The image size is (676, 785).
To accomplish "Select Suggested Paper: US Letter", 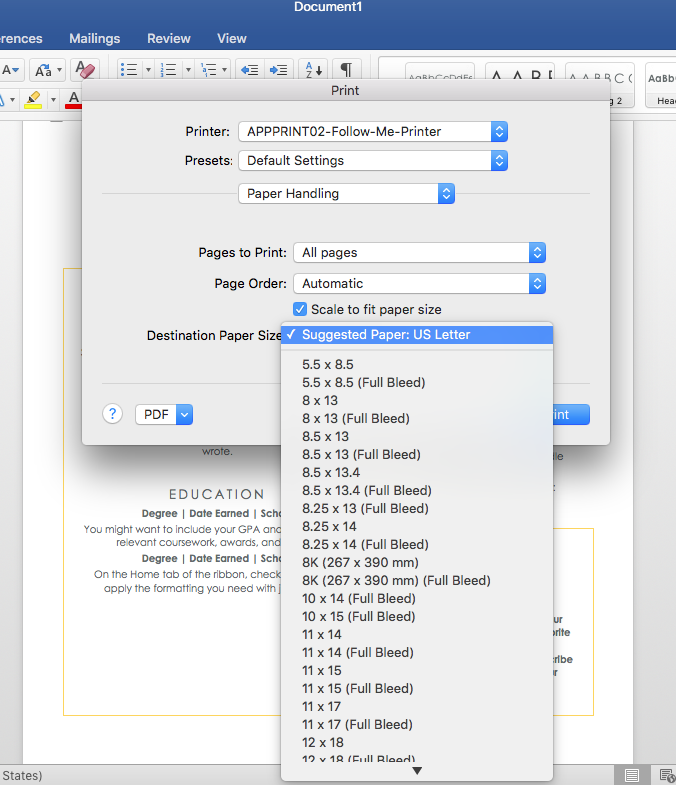I will click(417, 334).
